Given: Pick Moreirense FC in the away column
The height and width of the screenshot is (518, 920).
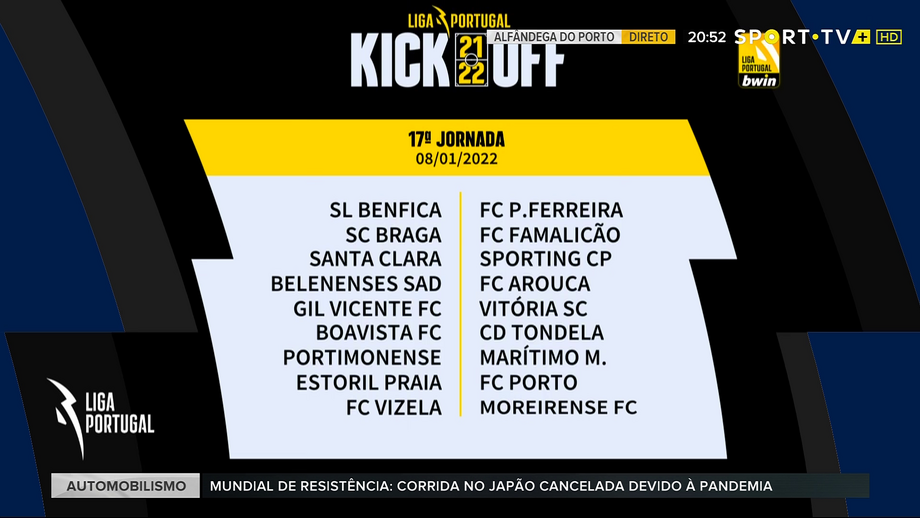Looking at the screenshot, I should [x=558, y=407].
